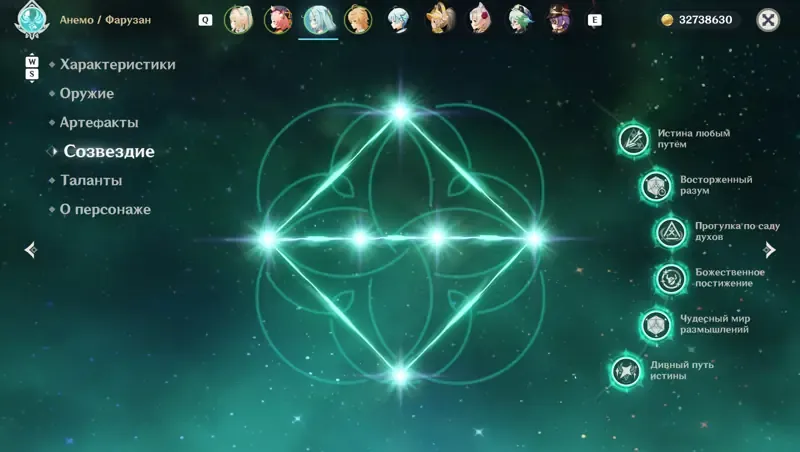Click the gold Mora coin icon
800x452 pixels.
[x=667, y=20]
